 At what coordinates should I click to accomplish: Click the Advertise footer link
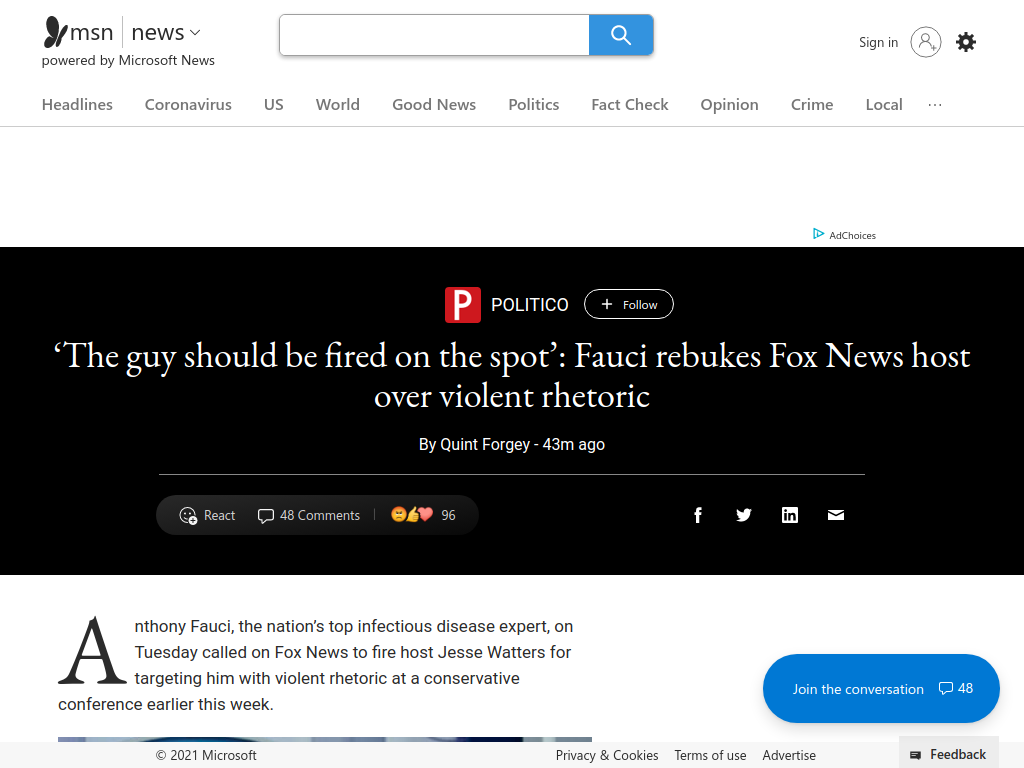789,755
